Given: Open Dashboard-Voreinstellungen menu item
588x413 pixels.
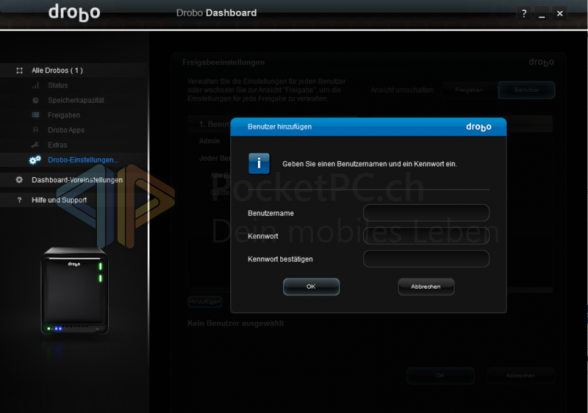Looking at the screenshot, I should (77, 180).
